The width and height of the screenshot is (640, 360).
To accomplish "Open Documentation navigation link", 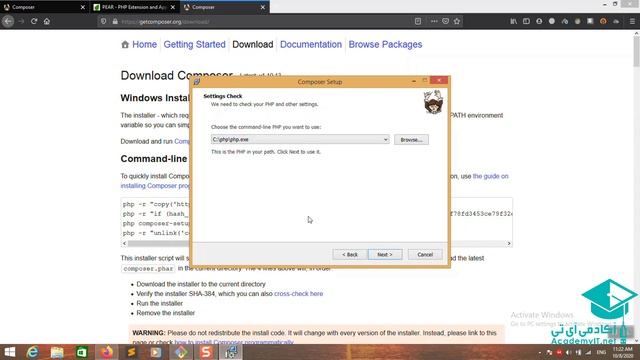I will [x=311, y=44].
